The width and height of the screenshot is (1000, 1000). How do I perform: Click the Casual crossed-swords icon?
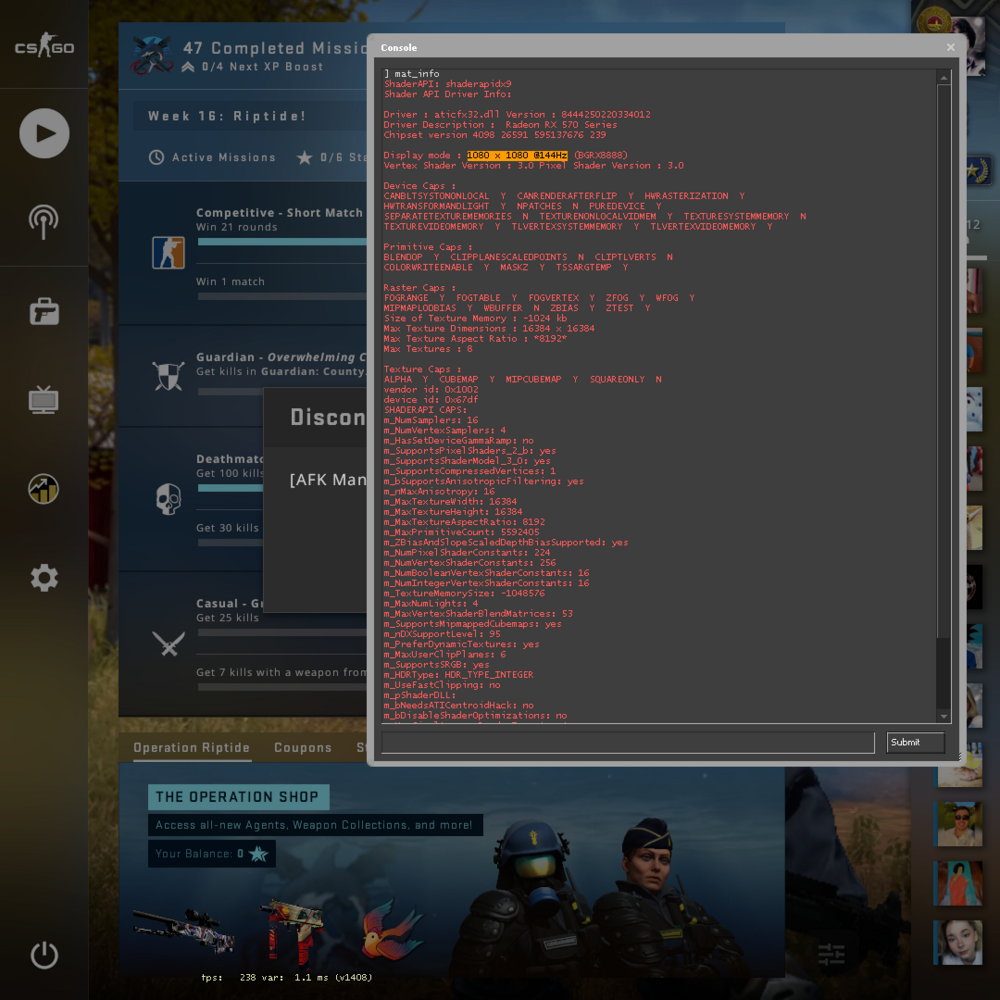(x=168, y=644)
